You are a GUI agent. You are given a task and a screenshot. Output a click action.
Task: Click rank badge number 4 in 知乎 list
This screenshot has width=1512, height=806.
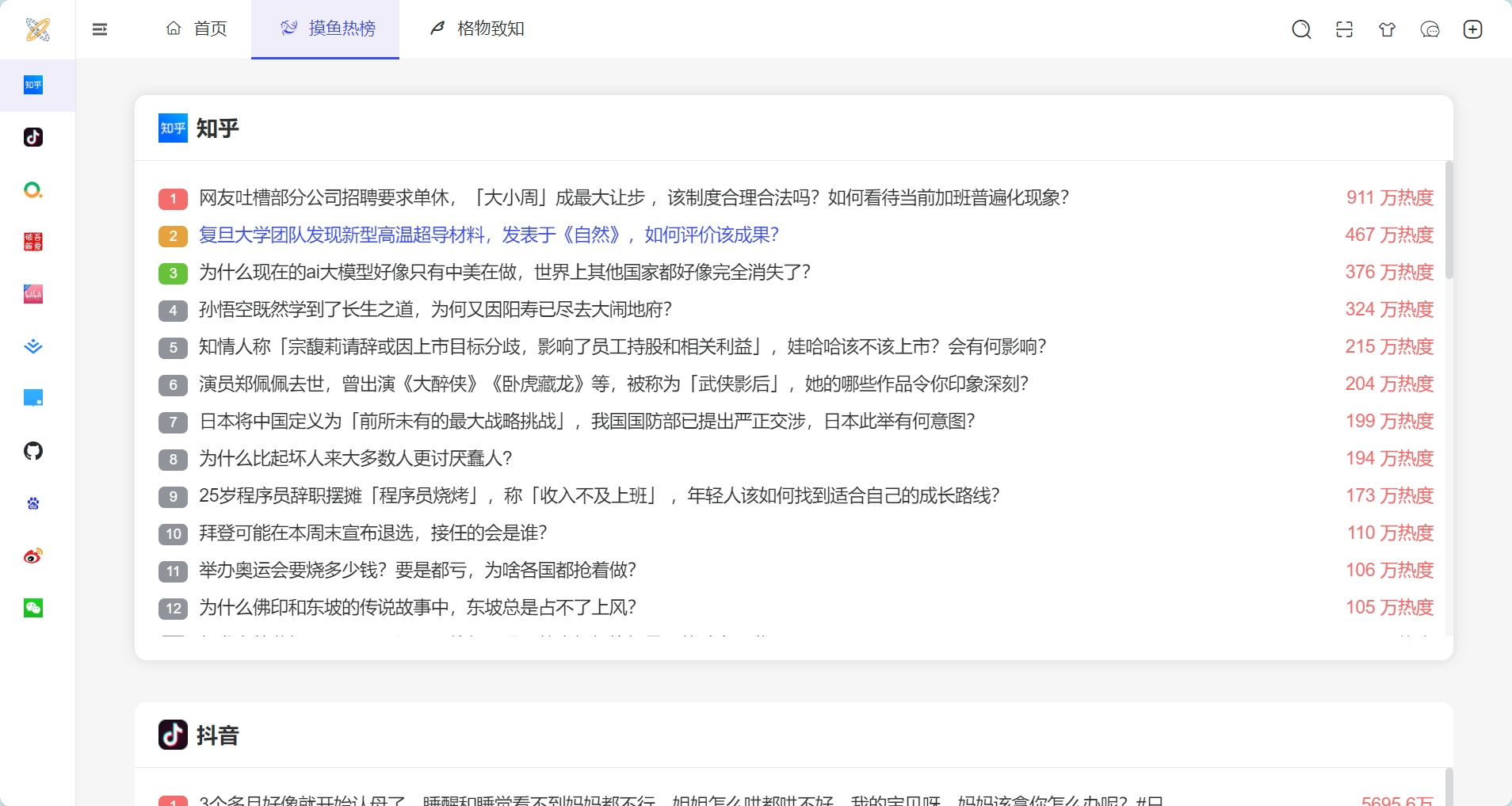click(173, 310)
